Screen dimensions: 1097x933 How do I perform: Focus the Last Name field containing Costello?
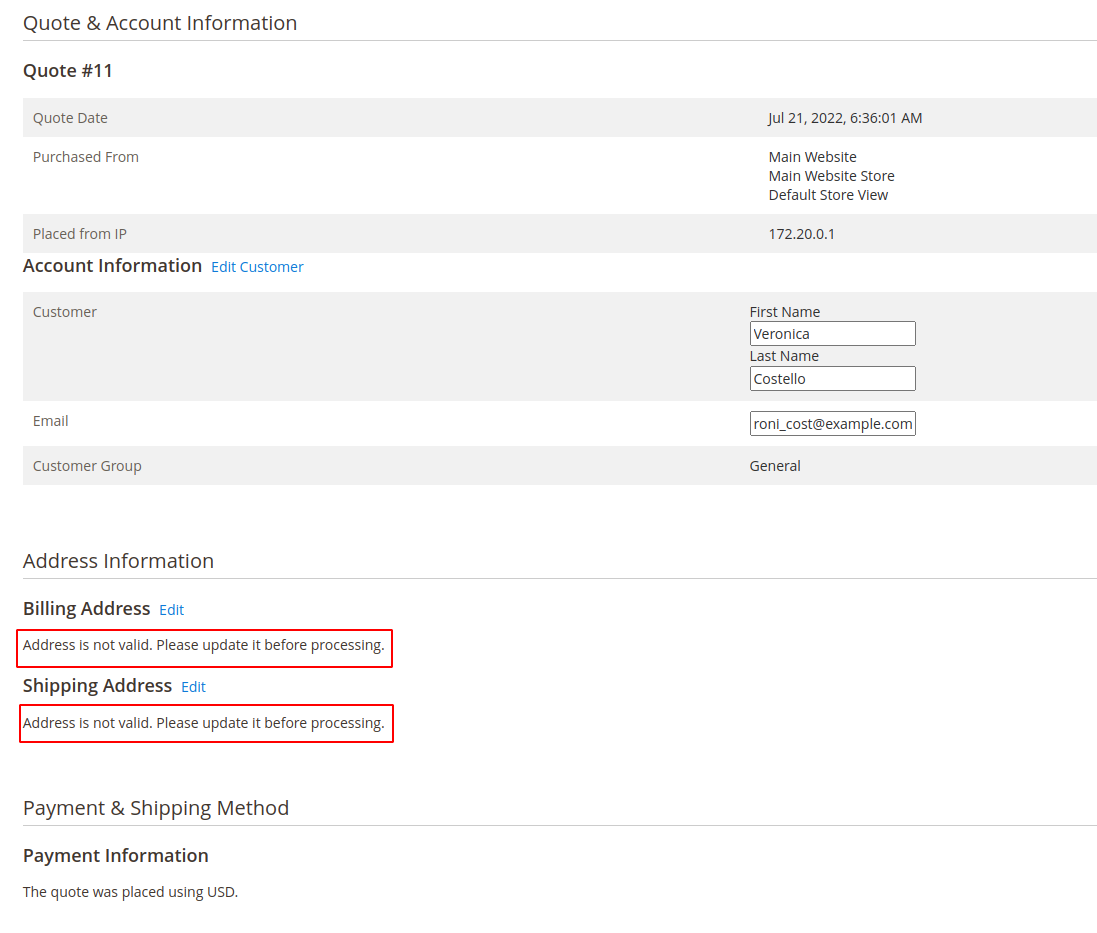(x=832, y=379)
